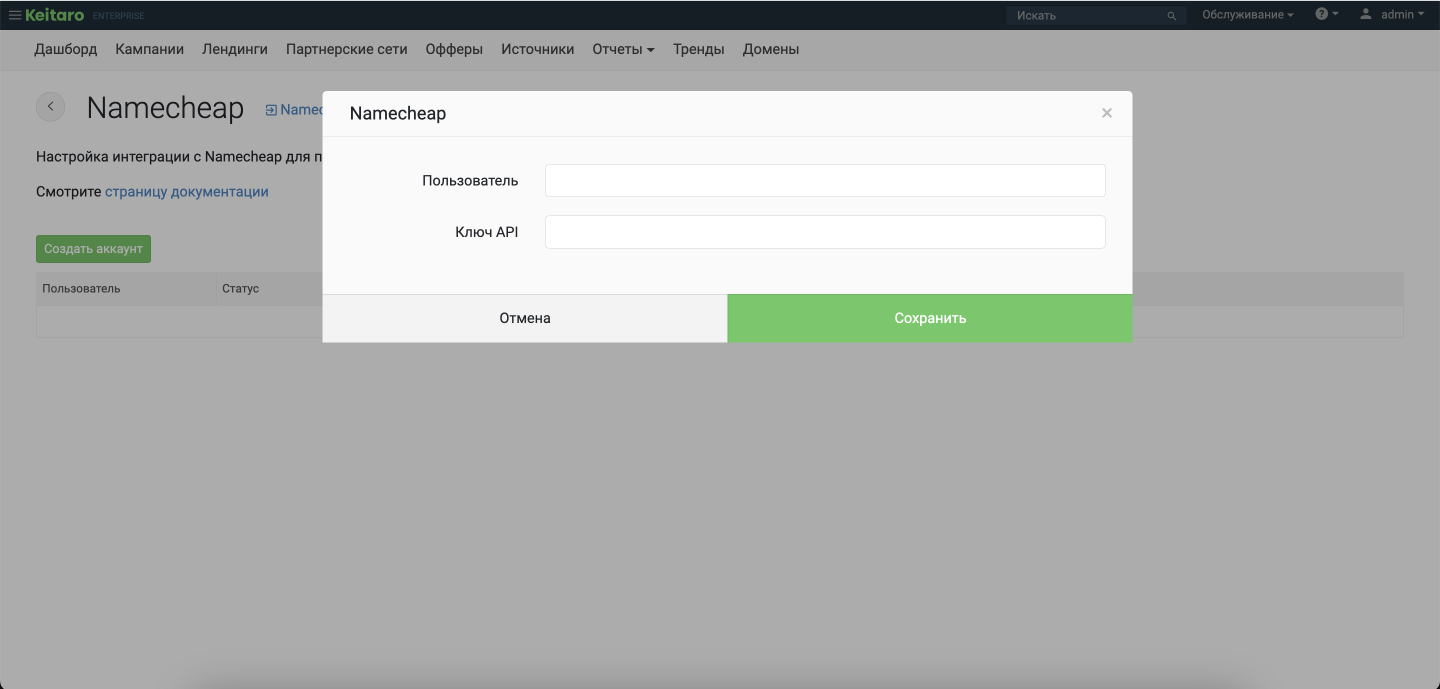Save the account with Сохранить
Viewport: 1440px width, 689px height.
click(930, 318)
